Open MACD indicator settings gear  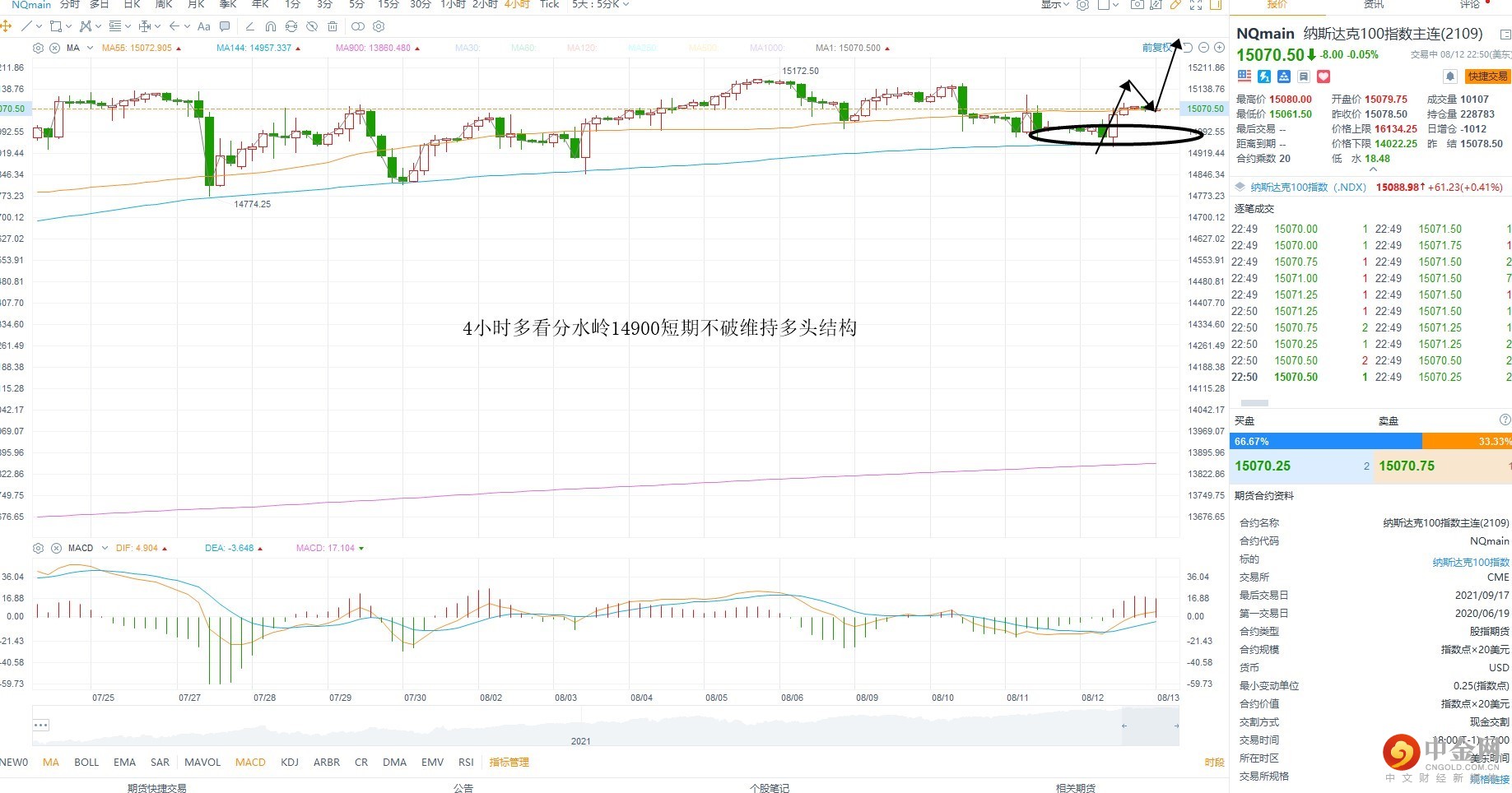click(39, 548)
